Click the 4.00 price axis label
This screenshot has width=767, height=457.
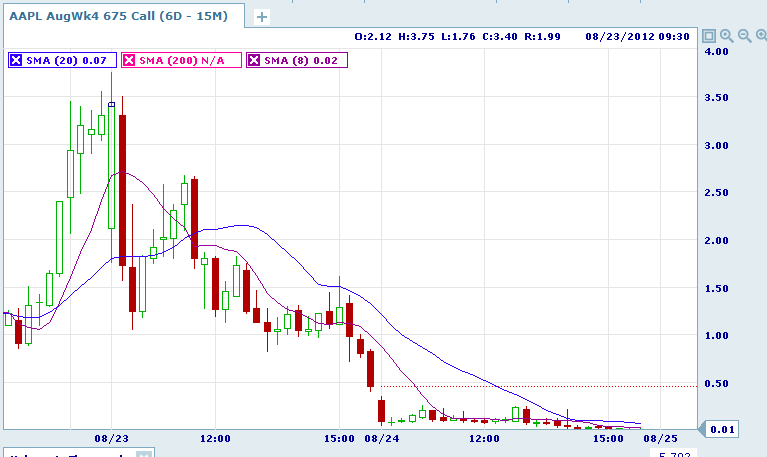(x=714, y=51)
